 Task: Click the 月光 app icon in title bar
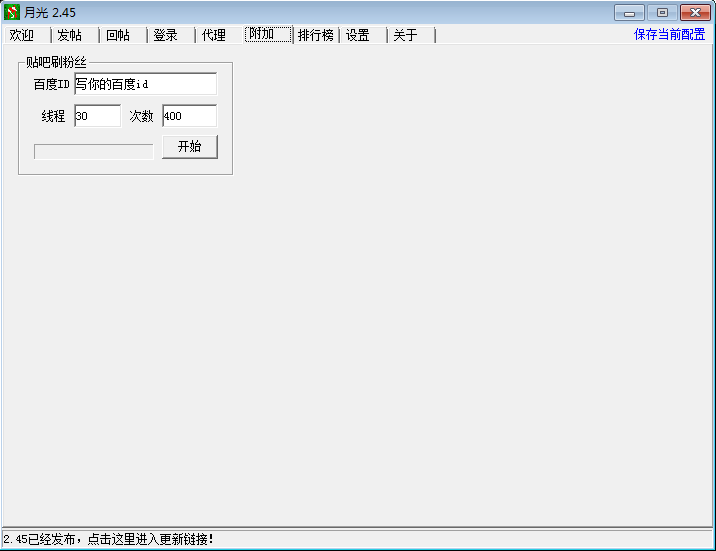coord(13,13)
